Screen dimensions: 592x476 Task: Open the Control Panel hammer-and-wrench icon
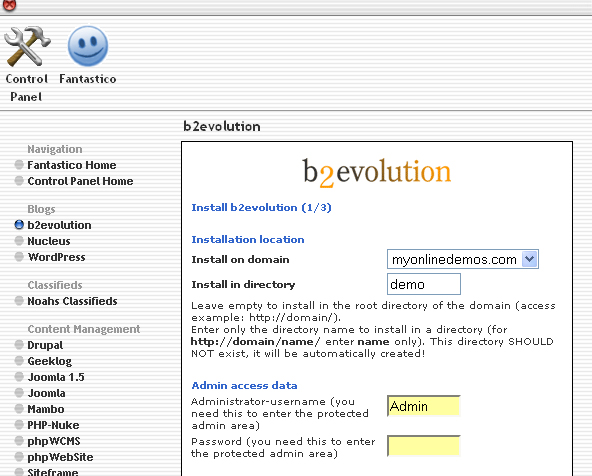[x=27, y=46]
